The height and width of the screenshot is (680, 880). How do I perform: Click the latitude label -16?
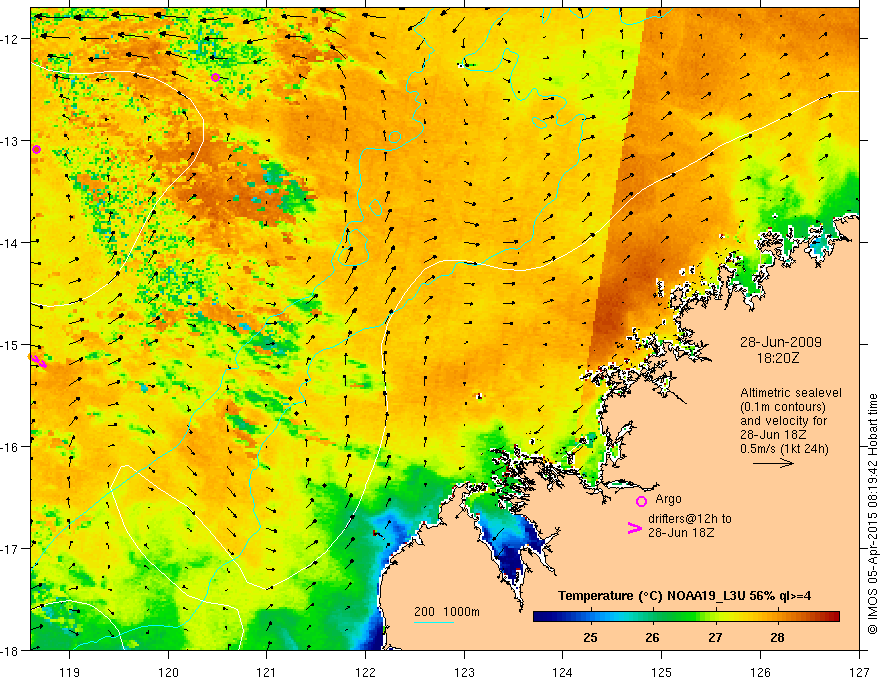[10, 447]
